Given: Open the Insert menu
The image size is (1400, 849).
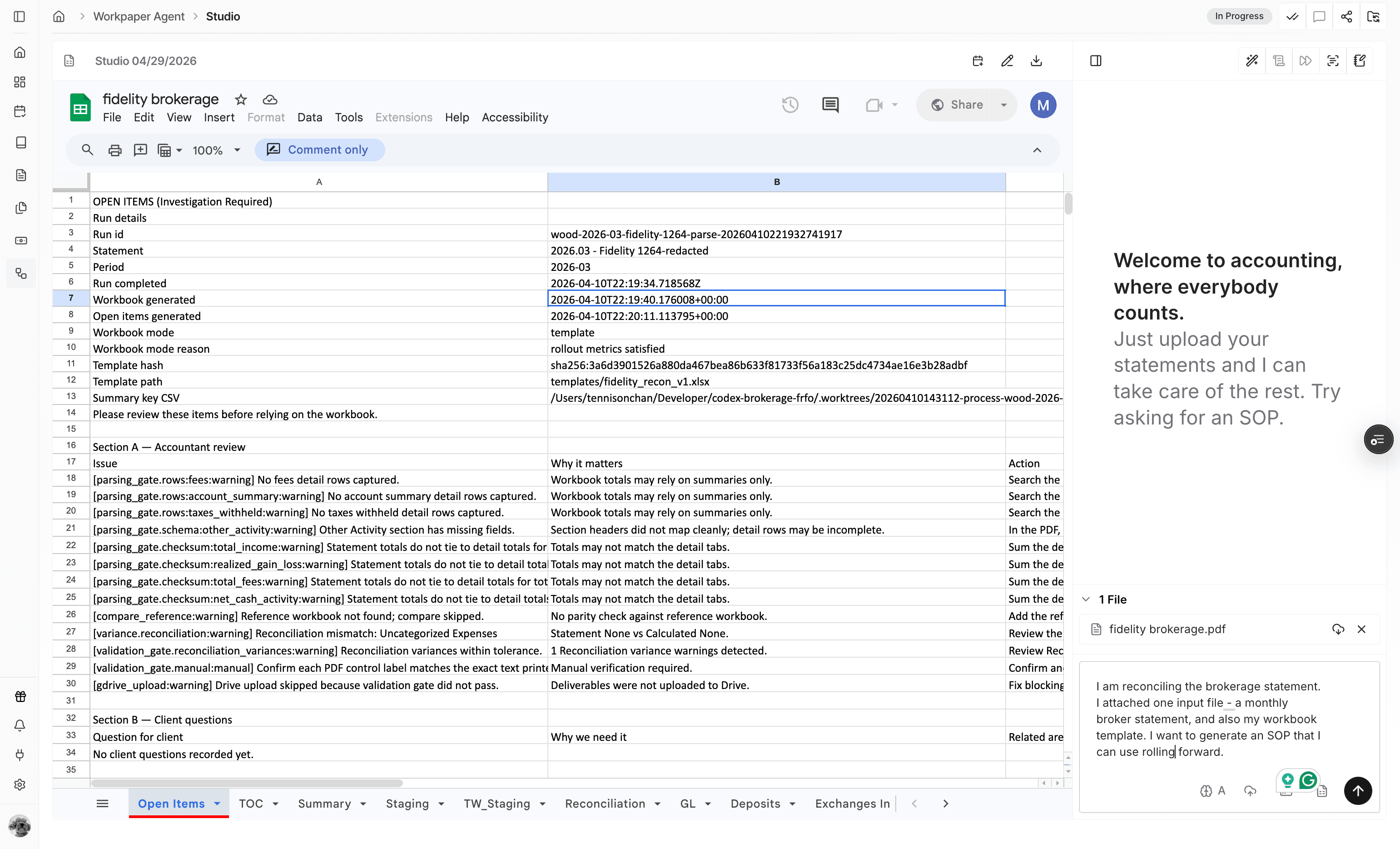Looking at the screenshot, I should [x=219, y=117].
